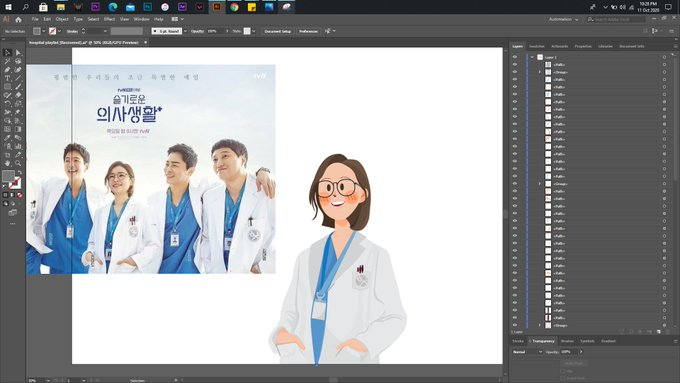Click the large Fill swatch in toolbar
680x383 pixels.
8,176
